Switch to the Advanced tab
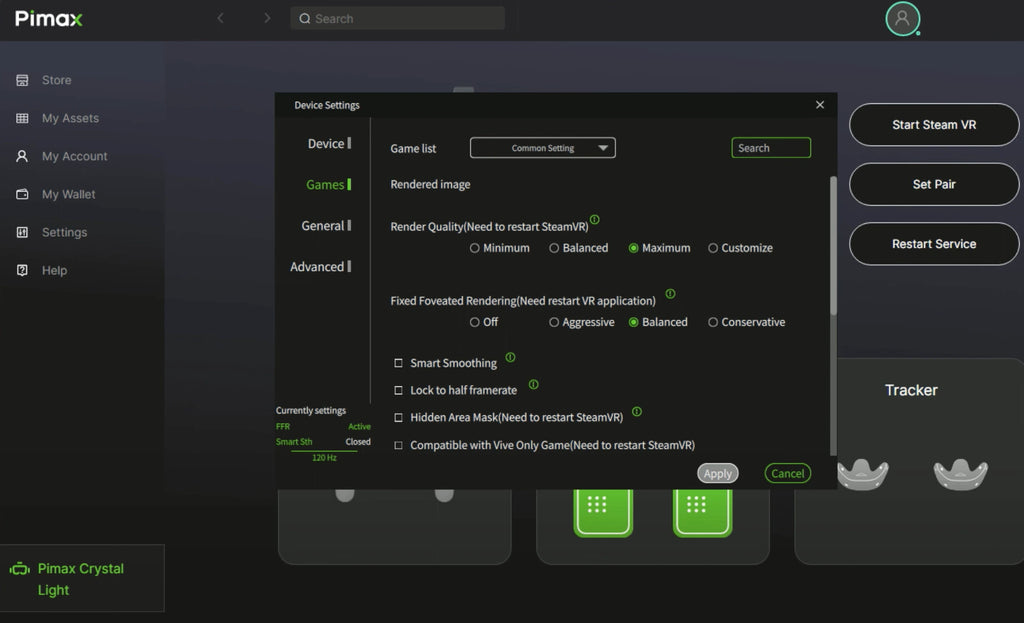 click(321, 267)
